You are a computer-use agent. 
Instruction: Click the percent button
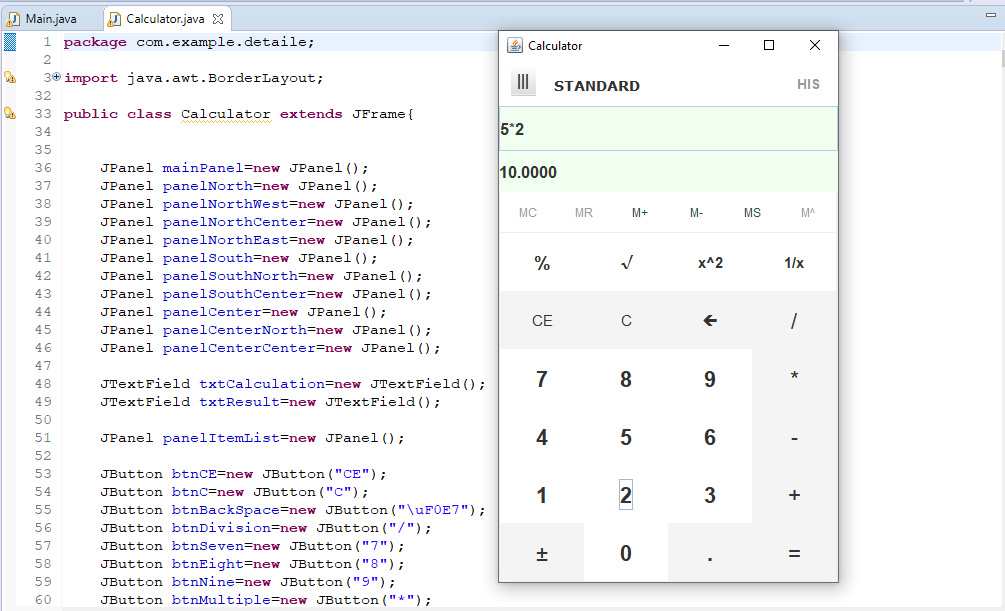pos(542,262)
